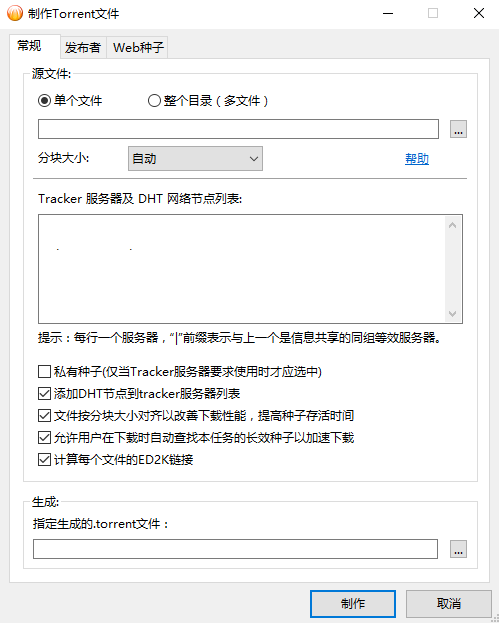Screen dimensions: 499x623
Task: Close the 制作Torrent文件 dialog
Action: click(479, 14)
